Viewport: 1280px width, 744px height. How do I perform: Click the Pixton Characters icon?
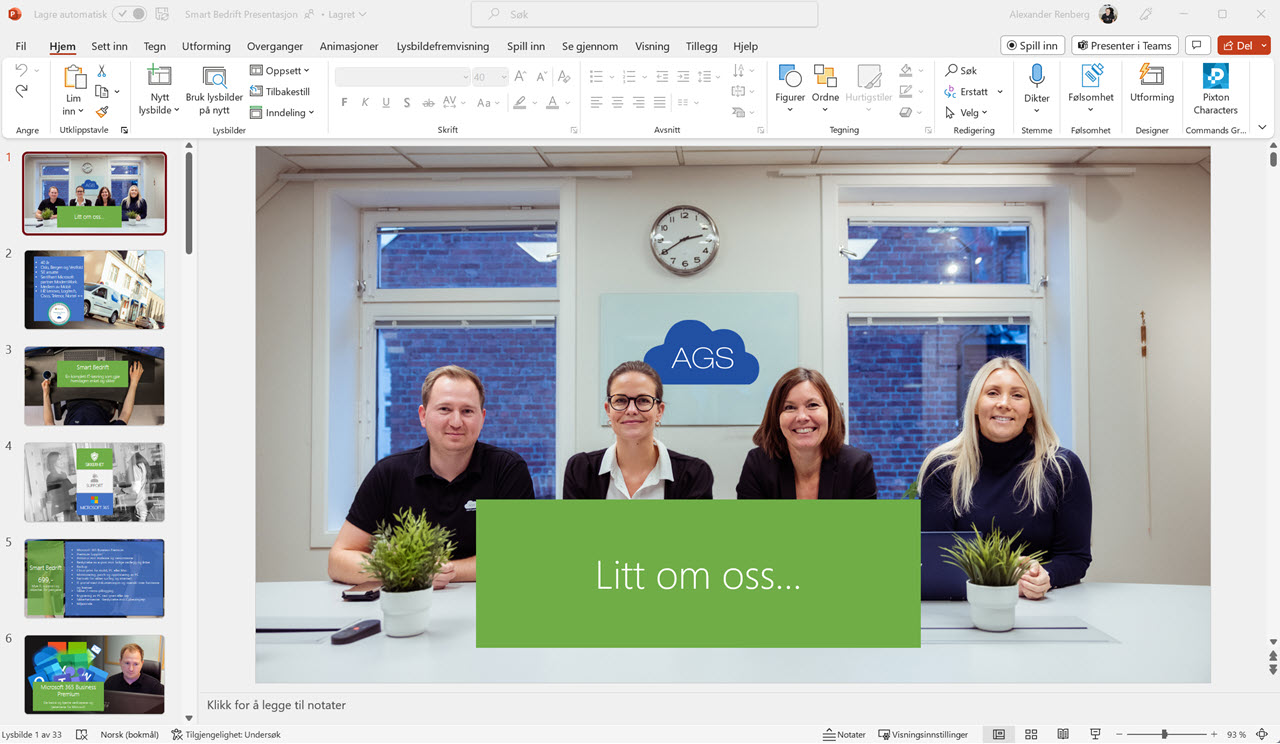(1215, 77)
